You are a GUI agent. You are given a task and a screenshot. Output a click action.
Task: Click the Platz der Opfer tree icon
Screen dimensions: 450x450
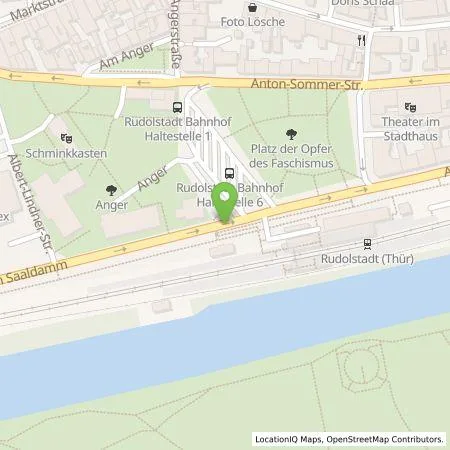tap(292, 134)
